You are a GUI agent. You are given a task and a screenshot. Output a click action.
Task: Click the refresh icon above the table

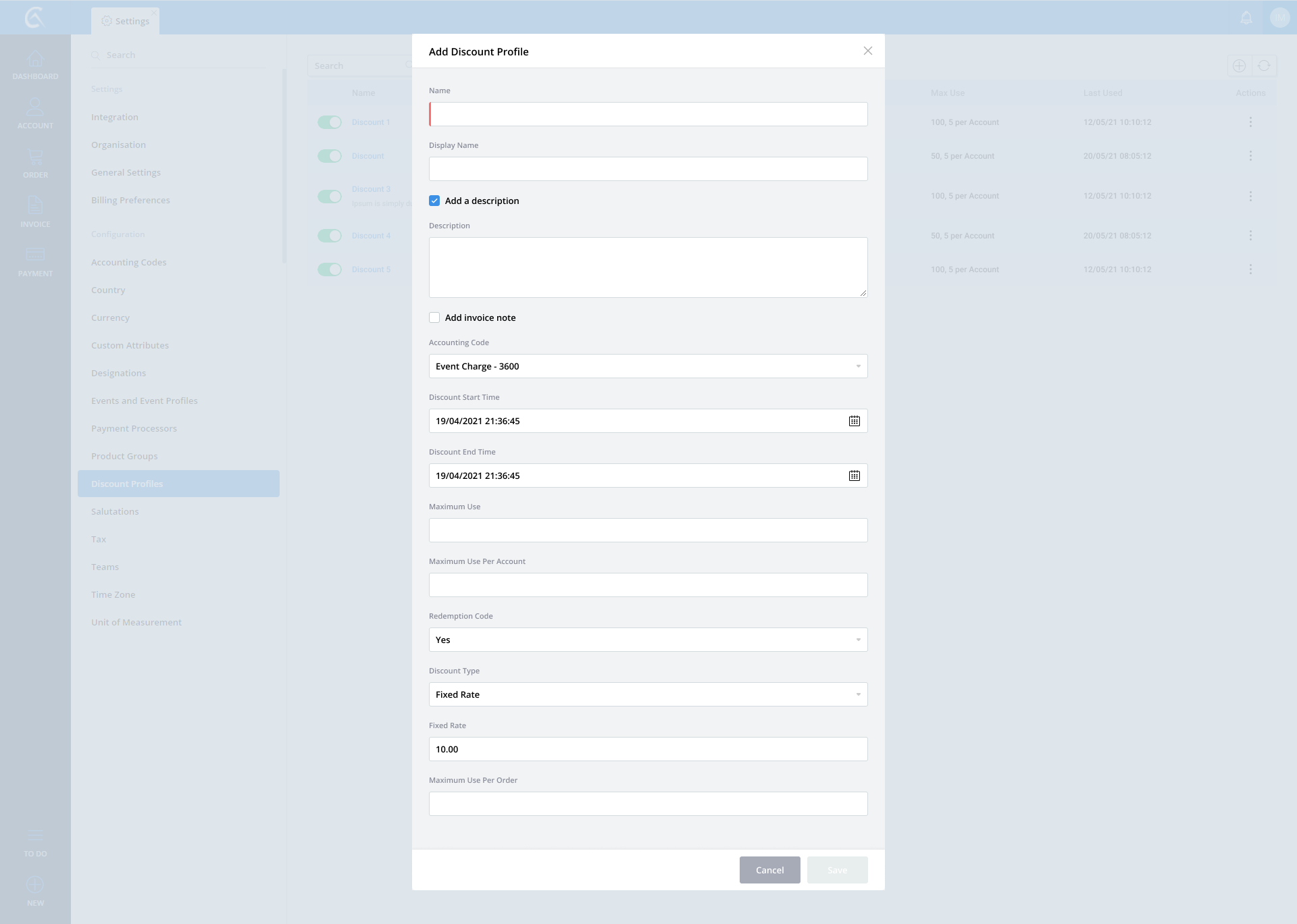[x=1264, y=66]
